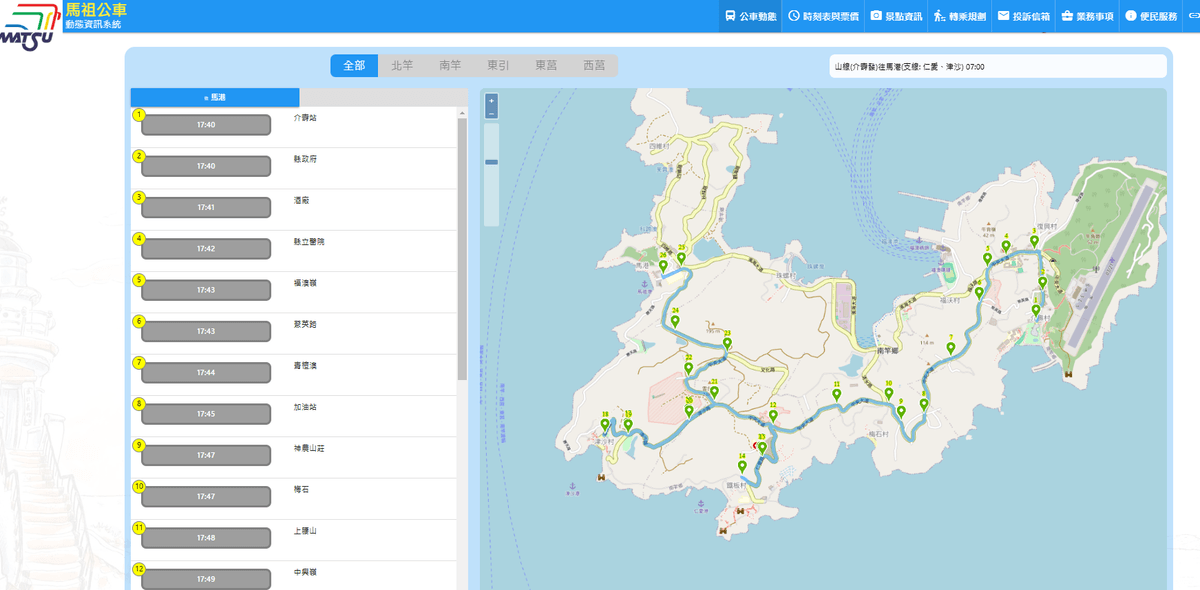
Task: Click the briefcase icon for 業務事項
Action: [x=1067, y=16]
